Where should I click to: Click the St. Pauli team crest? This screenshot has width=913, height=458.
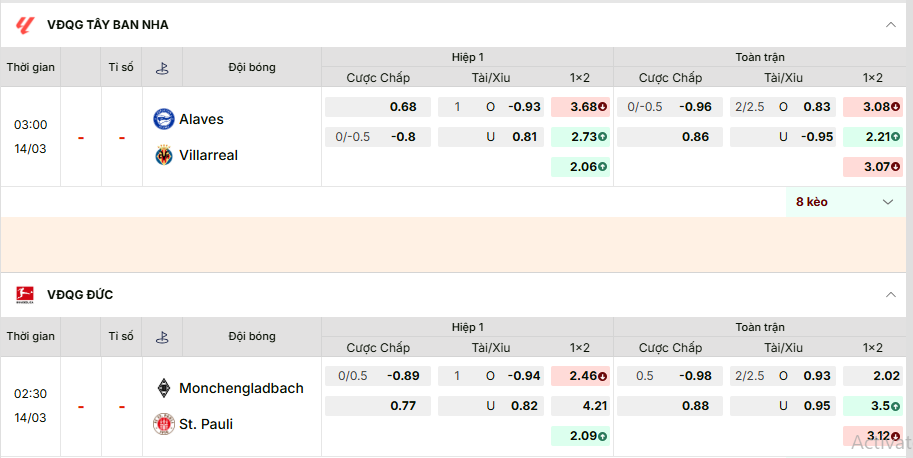163,424
